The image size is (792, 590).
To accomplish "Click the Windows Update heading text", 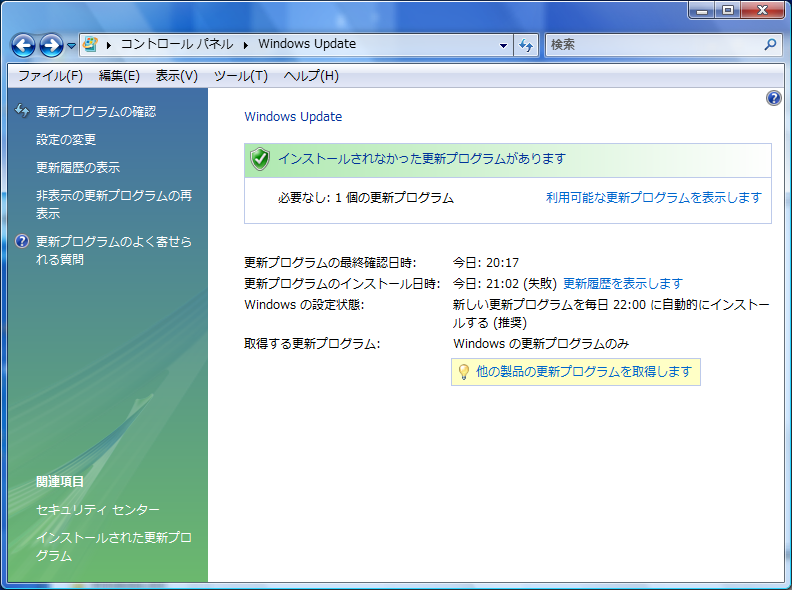I will click(293, 117).
